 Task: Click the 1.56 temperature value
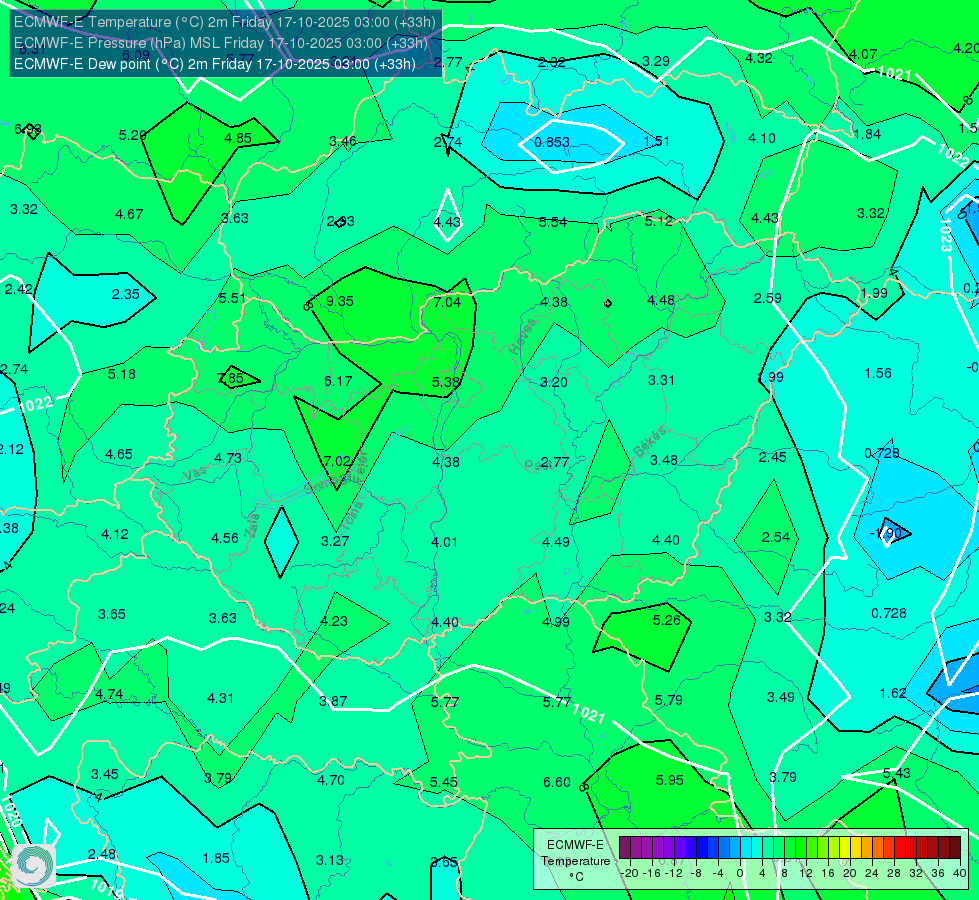878,373
